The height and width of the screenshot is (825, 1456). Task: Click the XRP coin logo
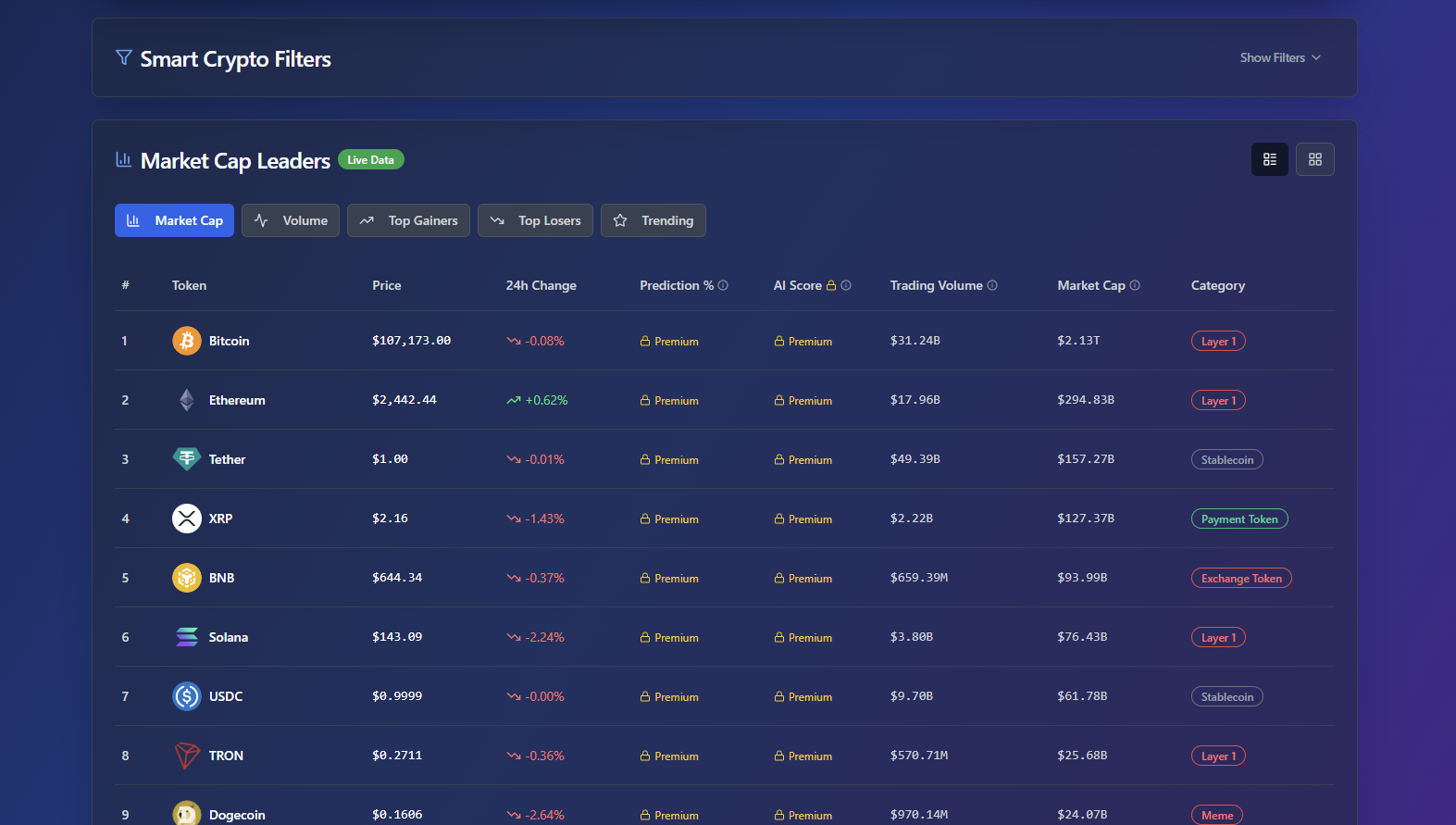187,519
